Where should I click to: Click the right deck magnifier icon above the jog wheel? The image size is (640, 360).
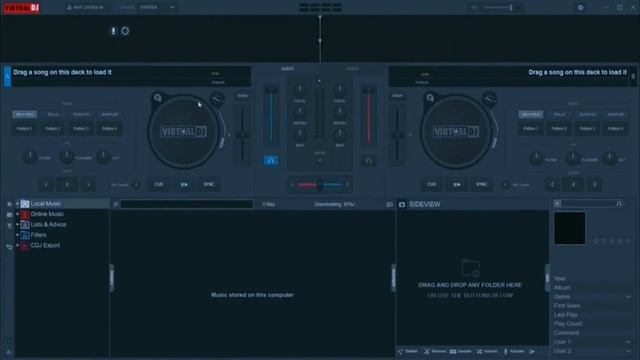tap(430, 98)
